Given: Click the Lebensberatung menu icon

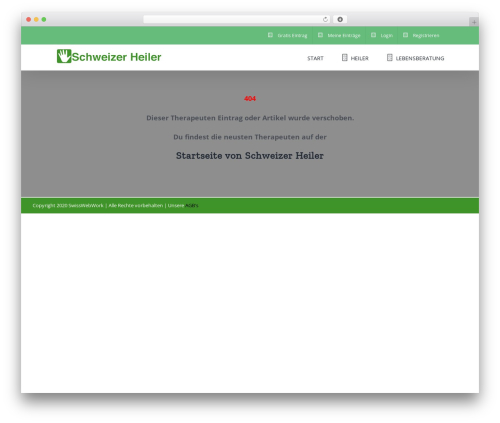Looking at the screenshot, I should [x=389, y=58].
